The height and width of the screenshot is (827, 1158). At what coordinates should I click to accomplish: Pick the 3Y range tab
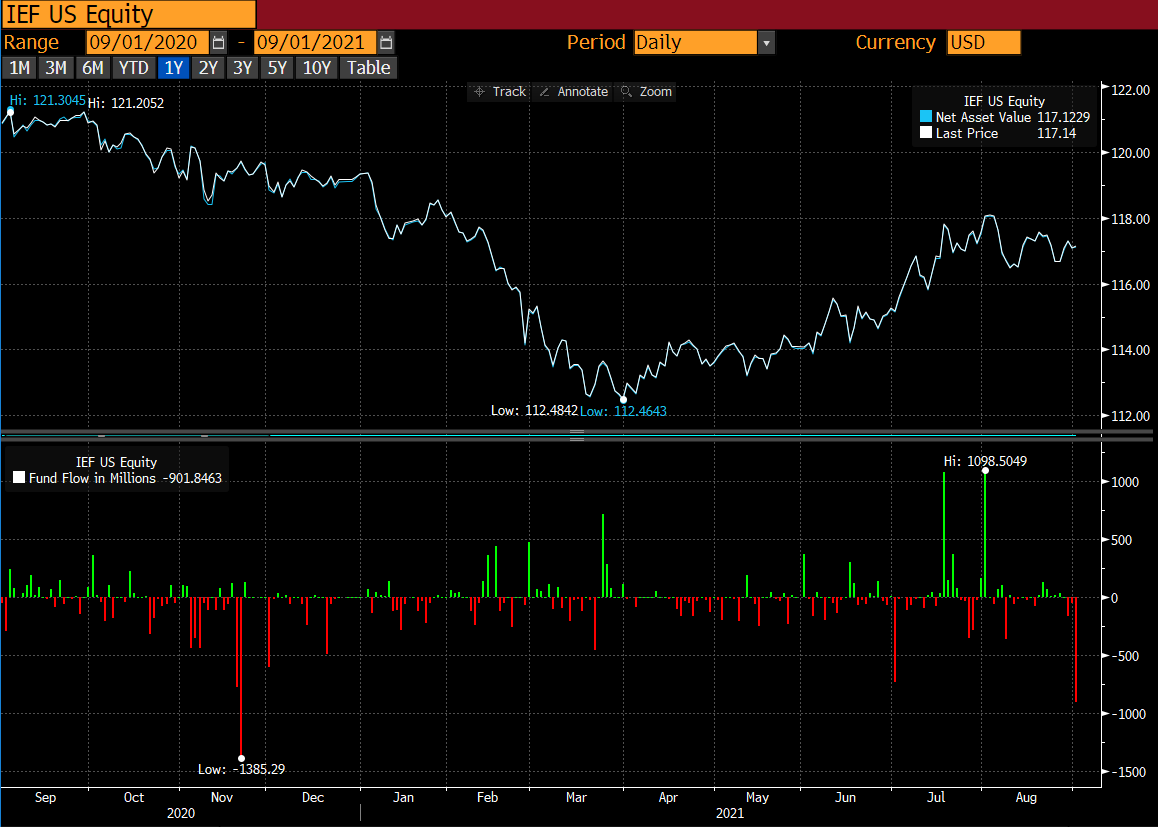242,68
